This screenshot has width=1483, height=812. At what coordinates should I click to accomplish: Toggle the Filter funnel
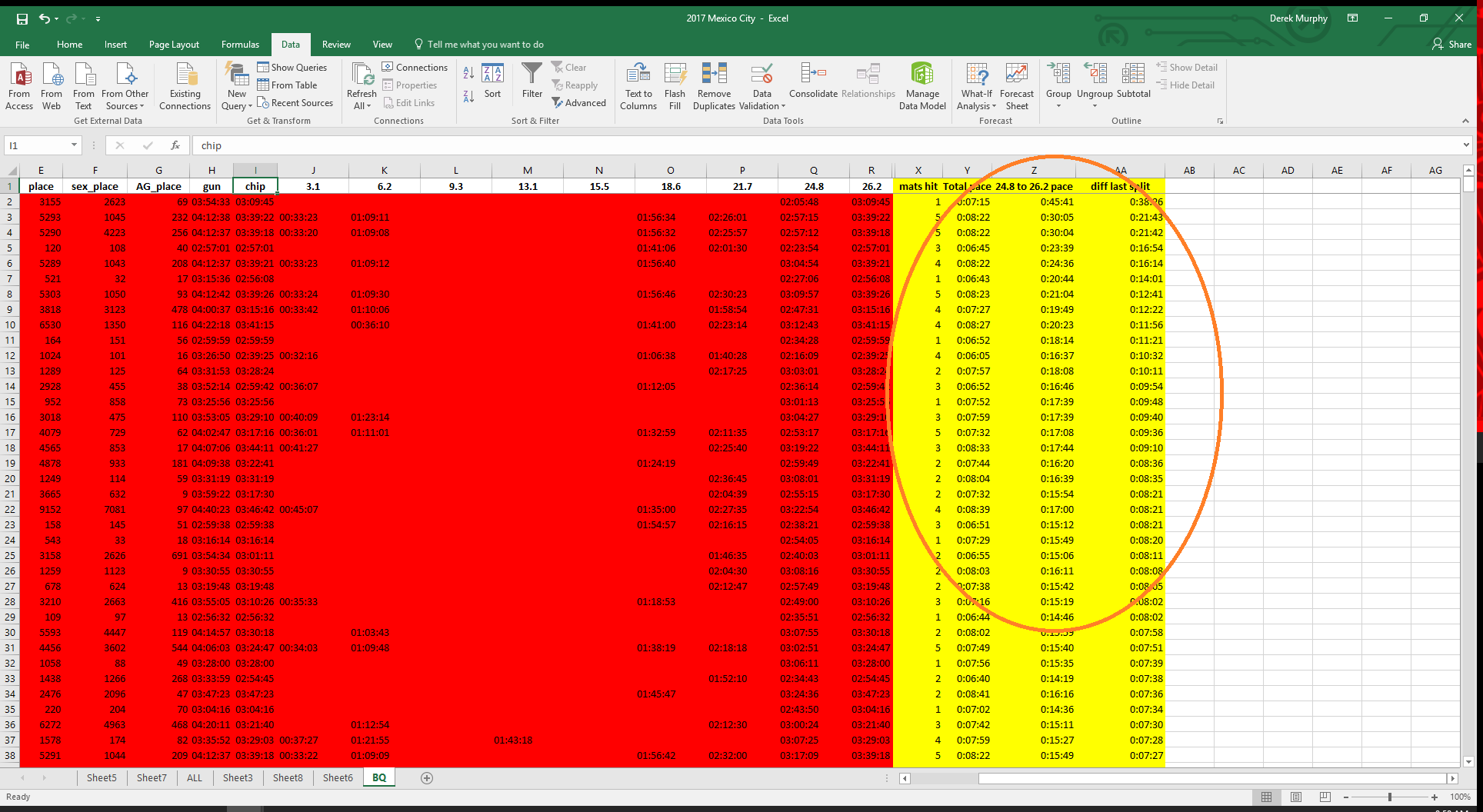click(x=532, y=82)
